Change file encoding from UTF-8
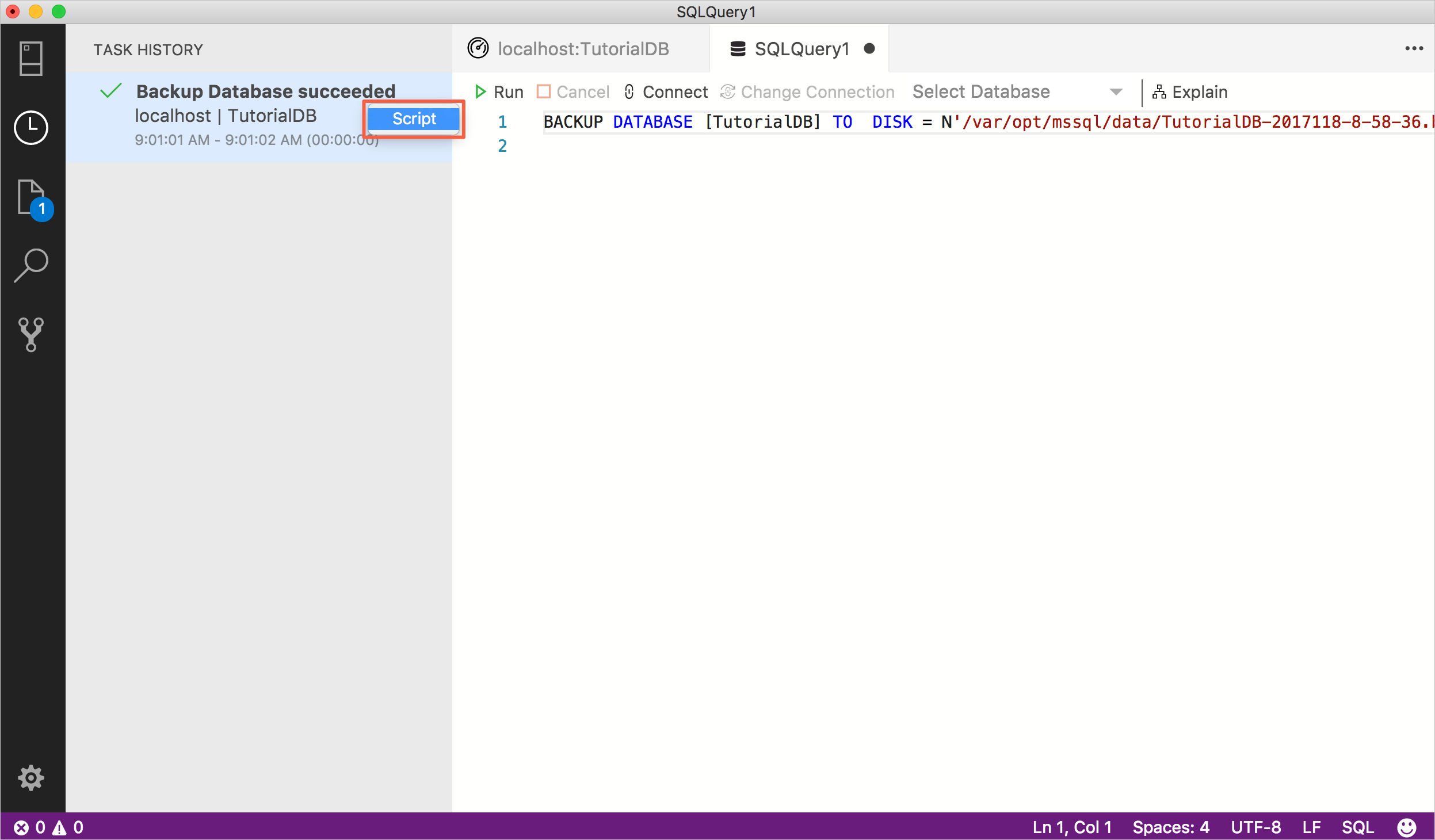This screenshot has height=840, width=1435. coord(1255,827)
